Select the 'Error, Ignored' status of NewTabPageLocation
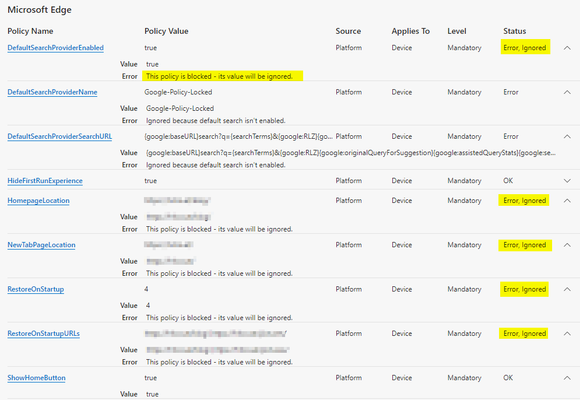This screenshot has height=400, width=580. click(x=525, y=245)
